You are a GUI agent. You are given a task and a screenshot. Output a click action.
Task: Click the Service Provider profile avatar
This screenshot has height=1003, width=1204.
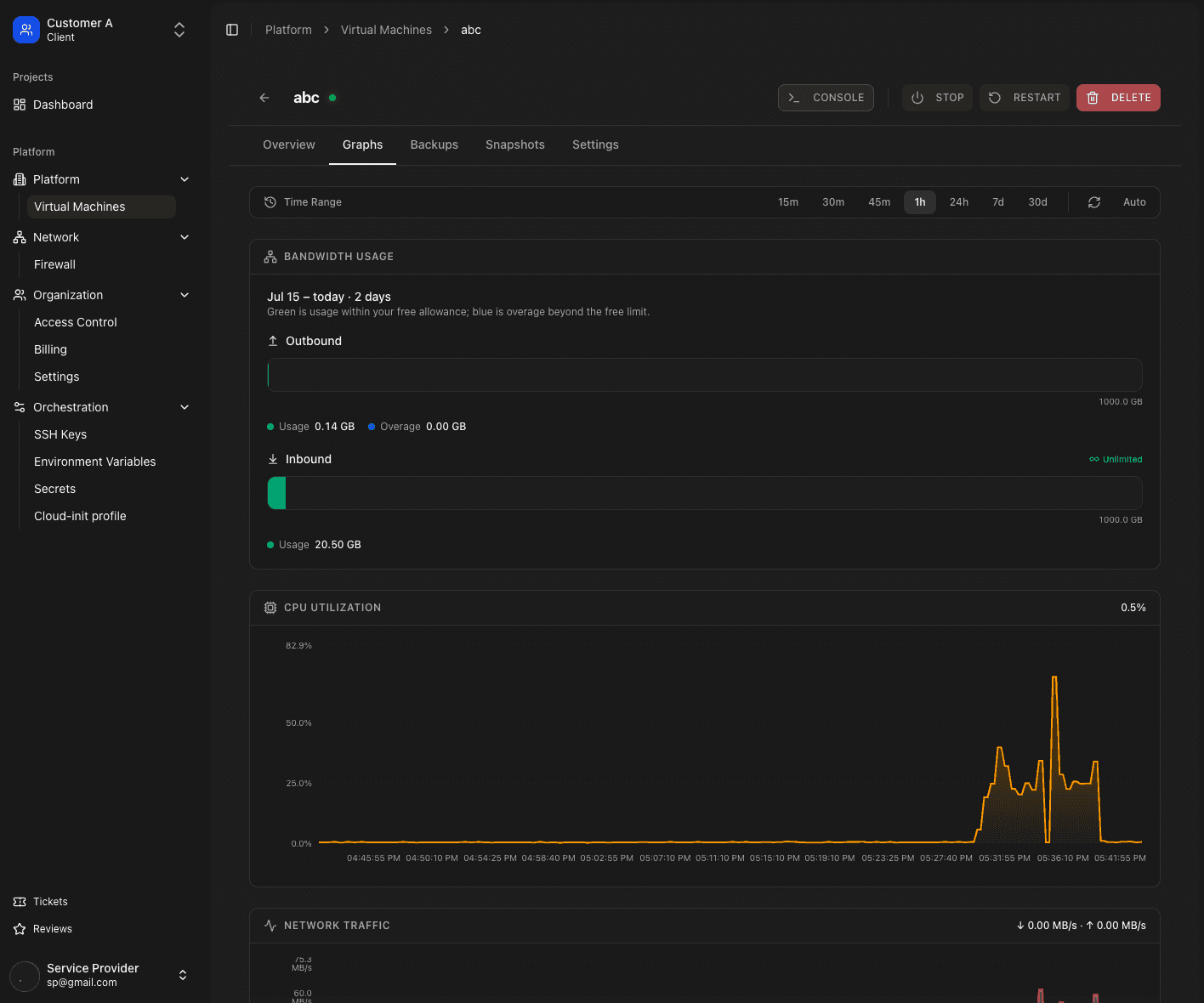pyautogui.click(x=25, y=975)
